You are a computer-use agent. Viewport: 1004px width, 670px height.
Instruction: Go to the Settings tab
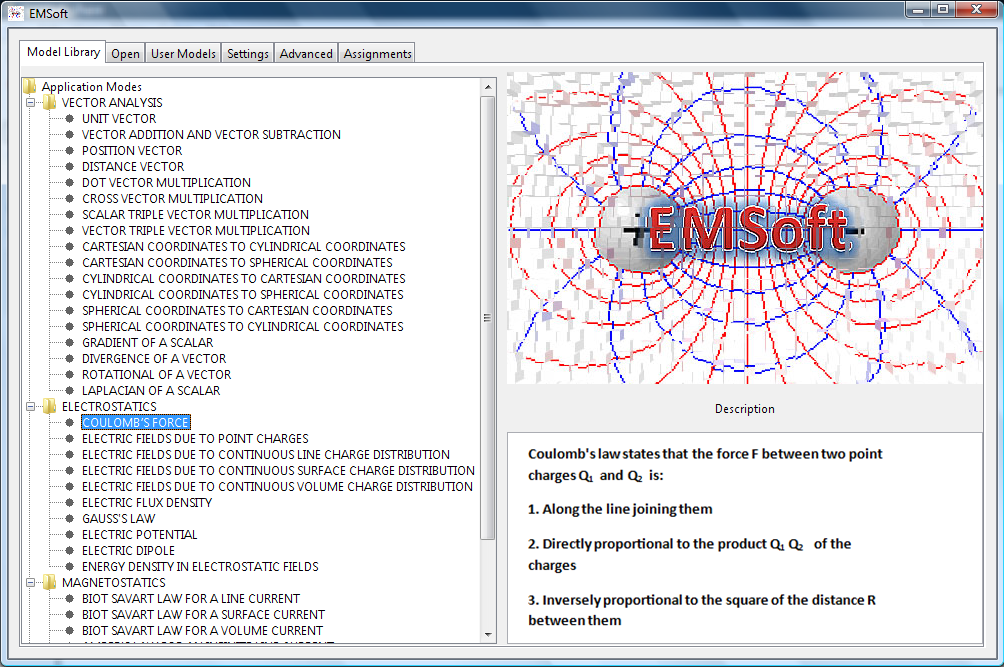(x=247, y=54)
